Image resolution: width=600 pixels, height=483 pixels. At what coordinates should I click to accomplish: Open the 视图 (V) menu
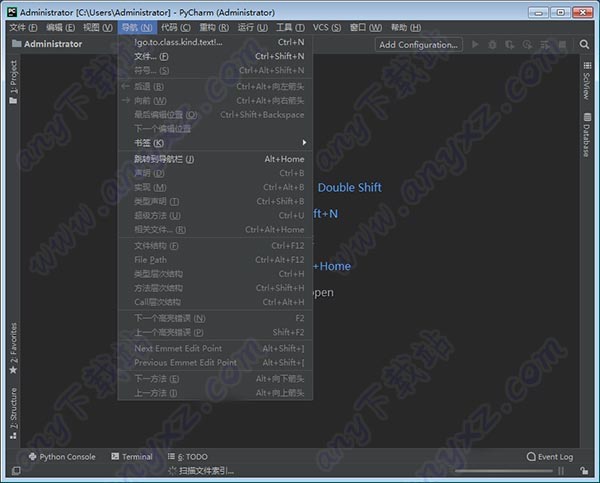[x=98, y=28]
